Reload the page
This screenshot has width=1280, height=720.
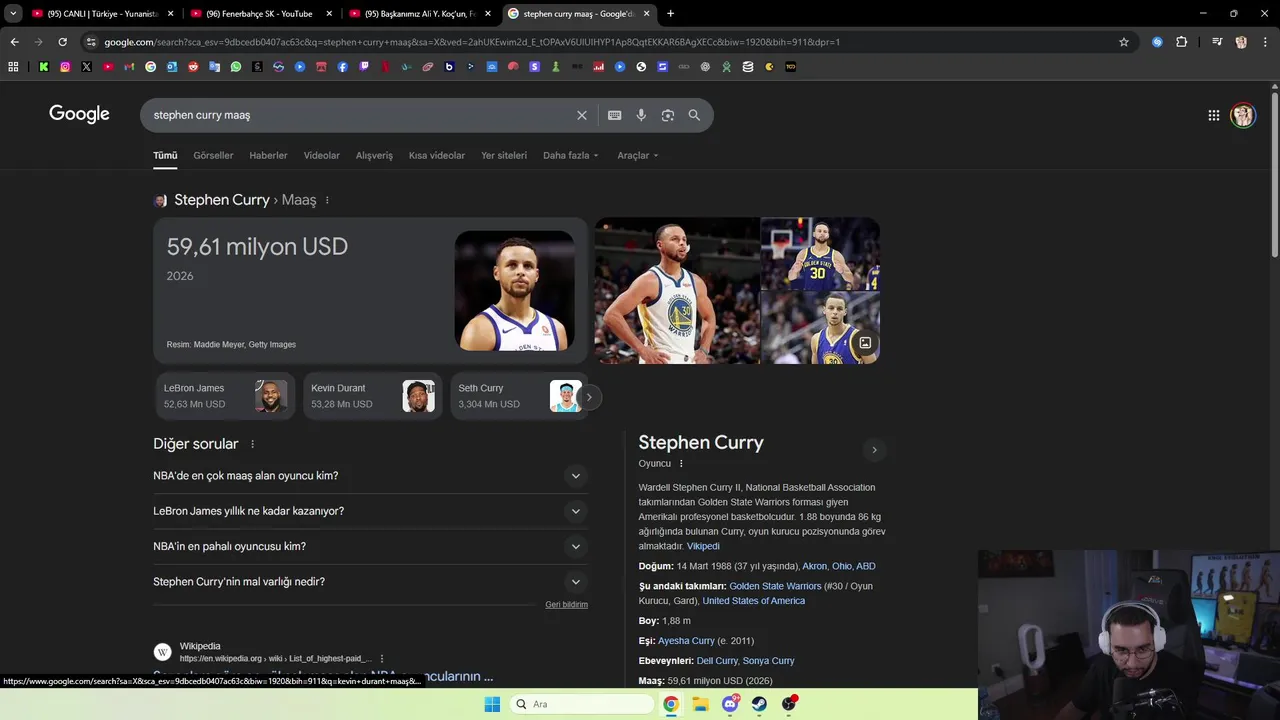point(62,42)
